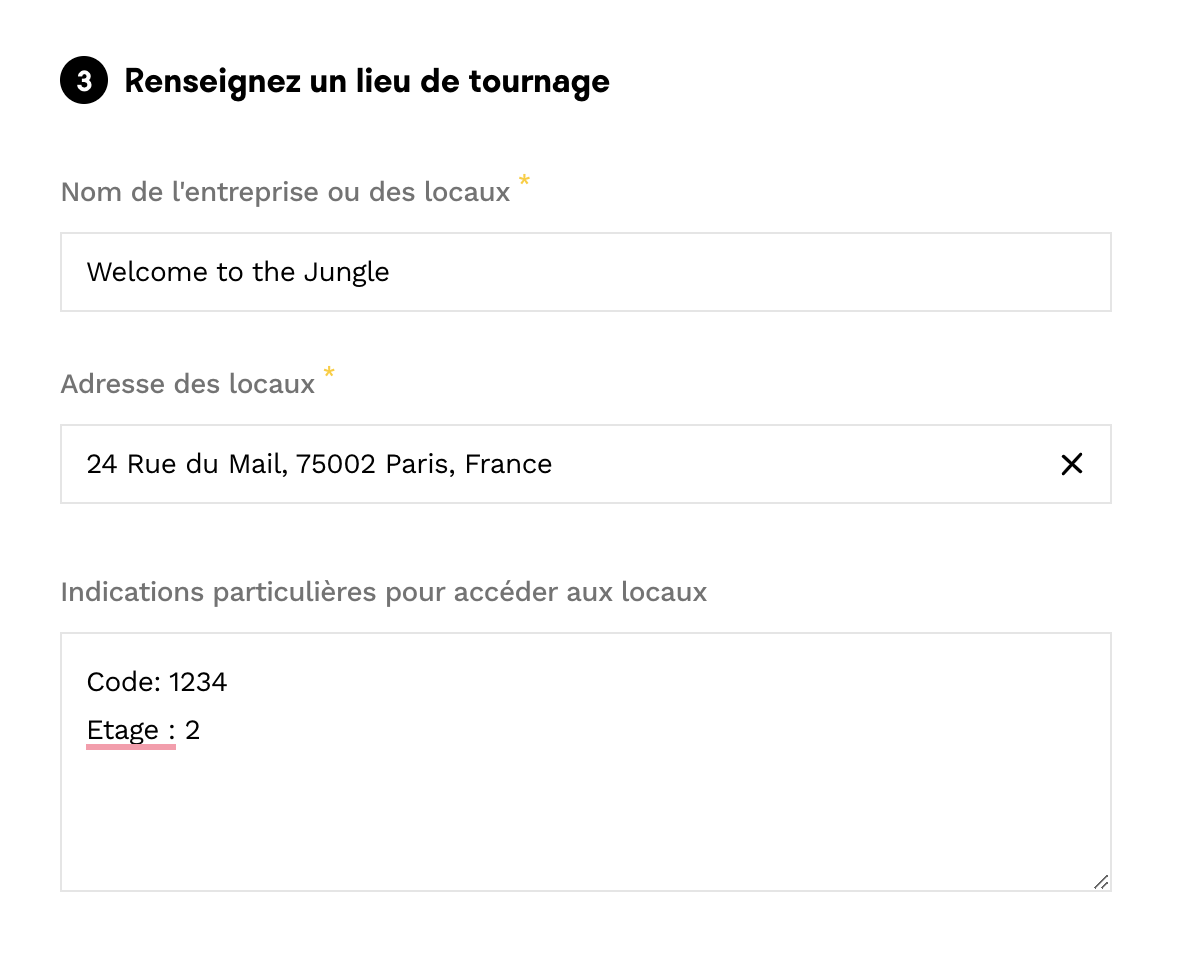
Task: Click the number '1234' in the textarea
Action: click(x=198, y=682)
